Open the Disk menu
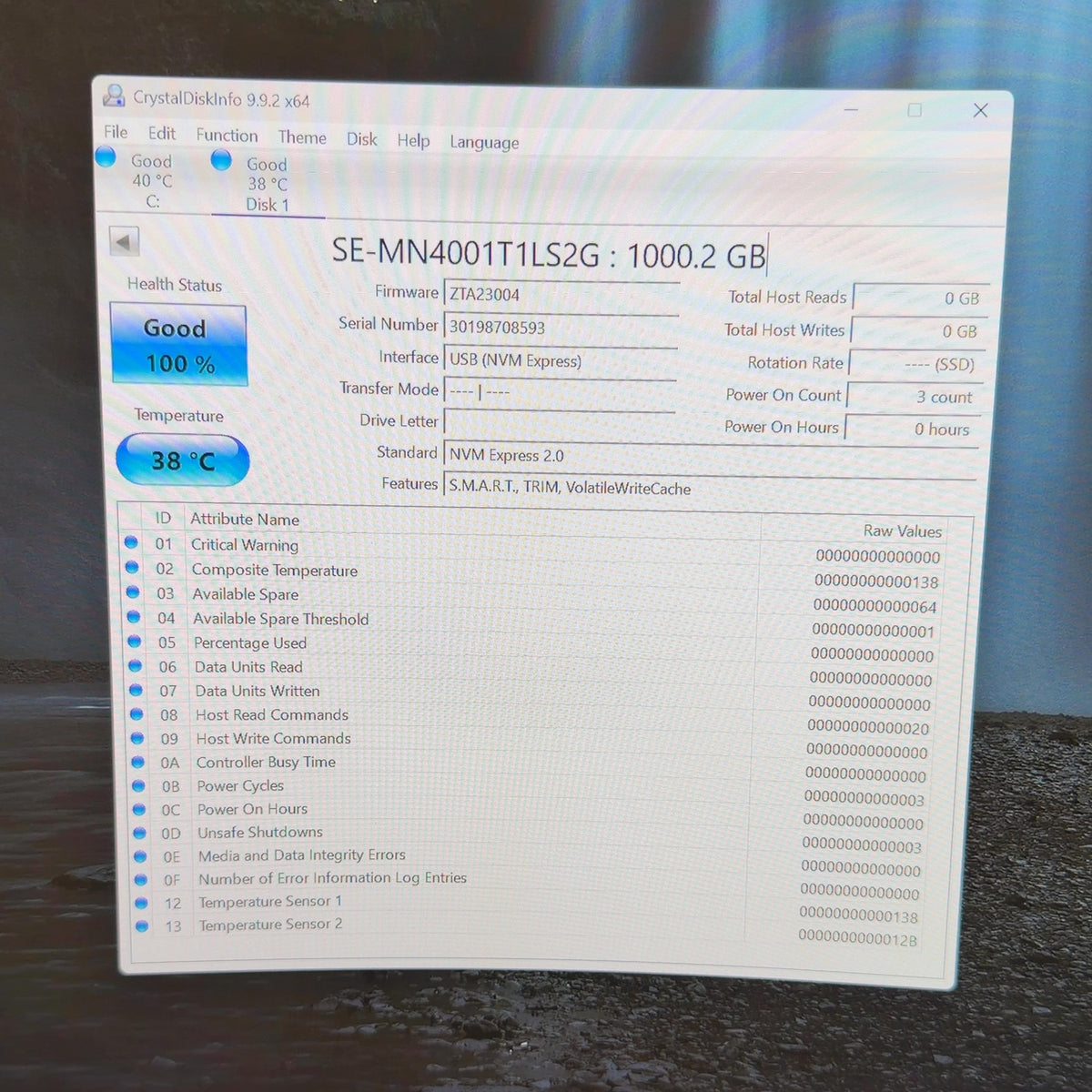The width and height of the screenshot is (1092, 1092). pyautogui.click(x=361, y=138)
